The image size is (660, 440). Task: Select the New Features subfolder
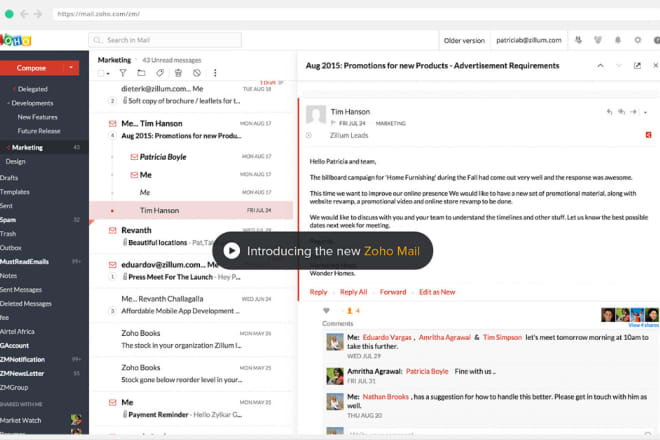tap(37, 117)
